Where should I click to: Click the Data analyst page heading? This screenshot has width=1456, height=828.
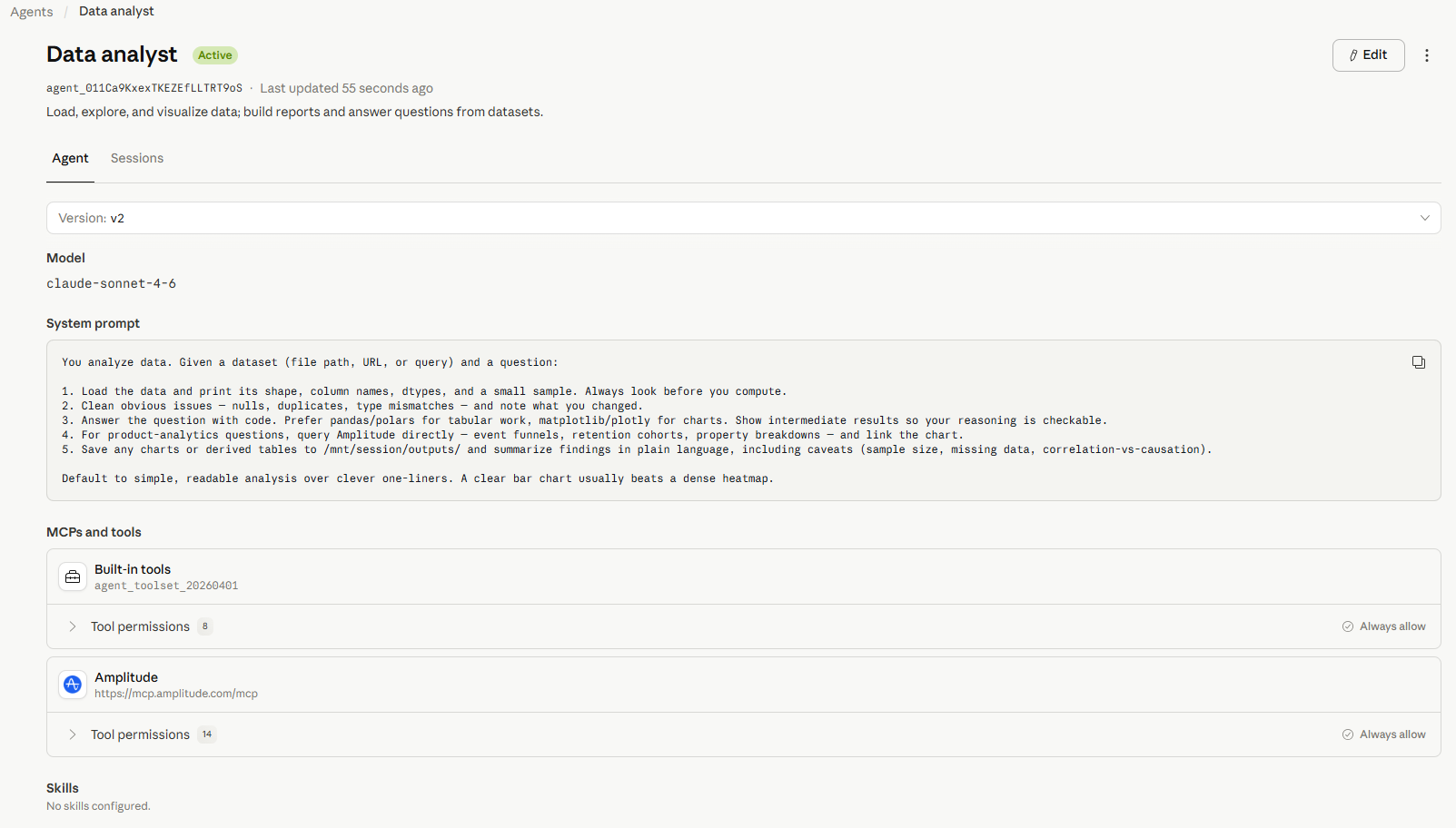point(112,54)
